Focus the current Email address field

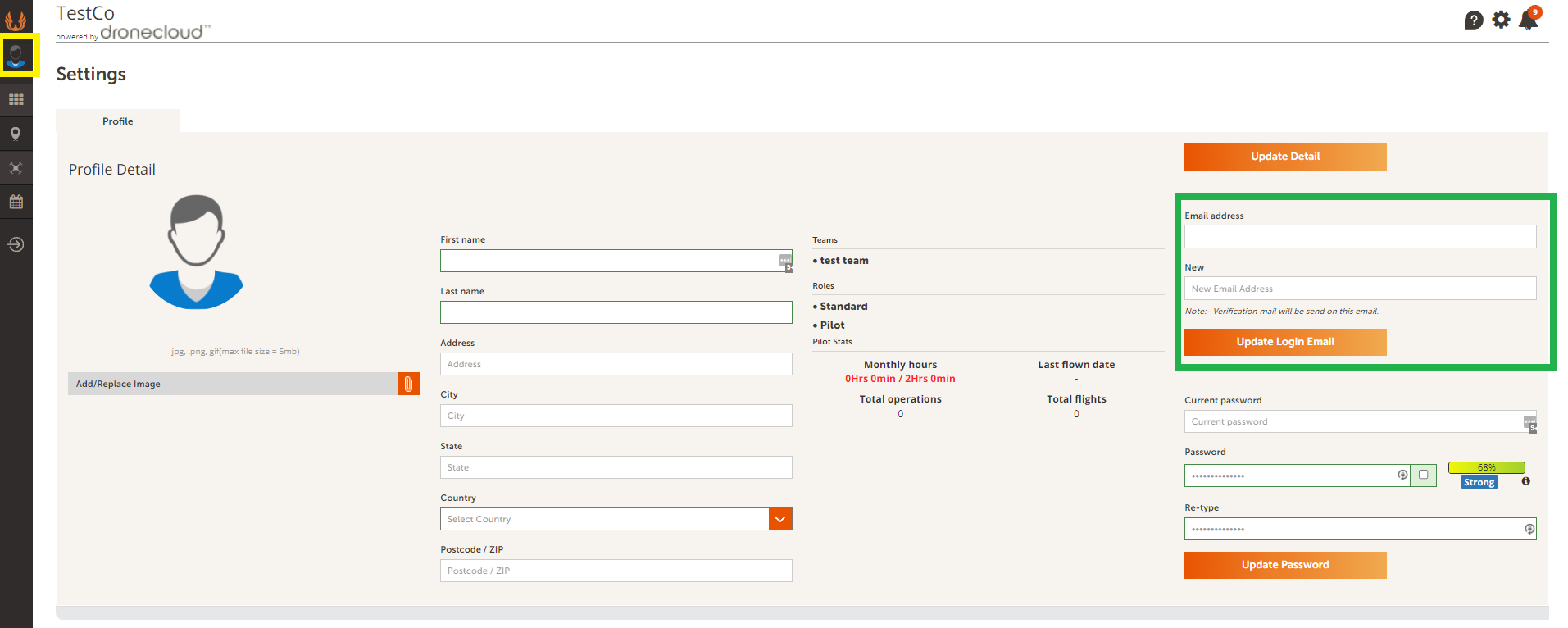(1361, 237)
